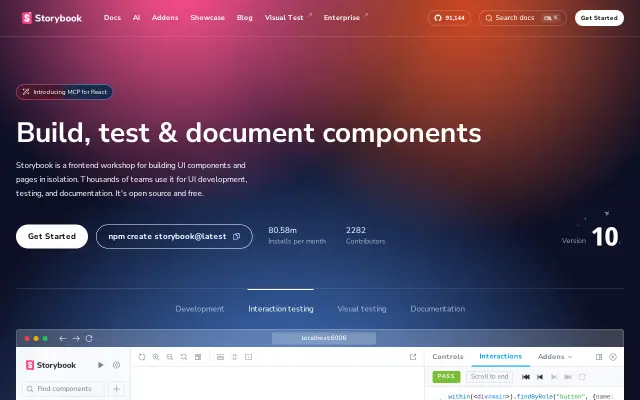Expand the Addons dropdown in panel
640x400 pixels.
point(555,357)
